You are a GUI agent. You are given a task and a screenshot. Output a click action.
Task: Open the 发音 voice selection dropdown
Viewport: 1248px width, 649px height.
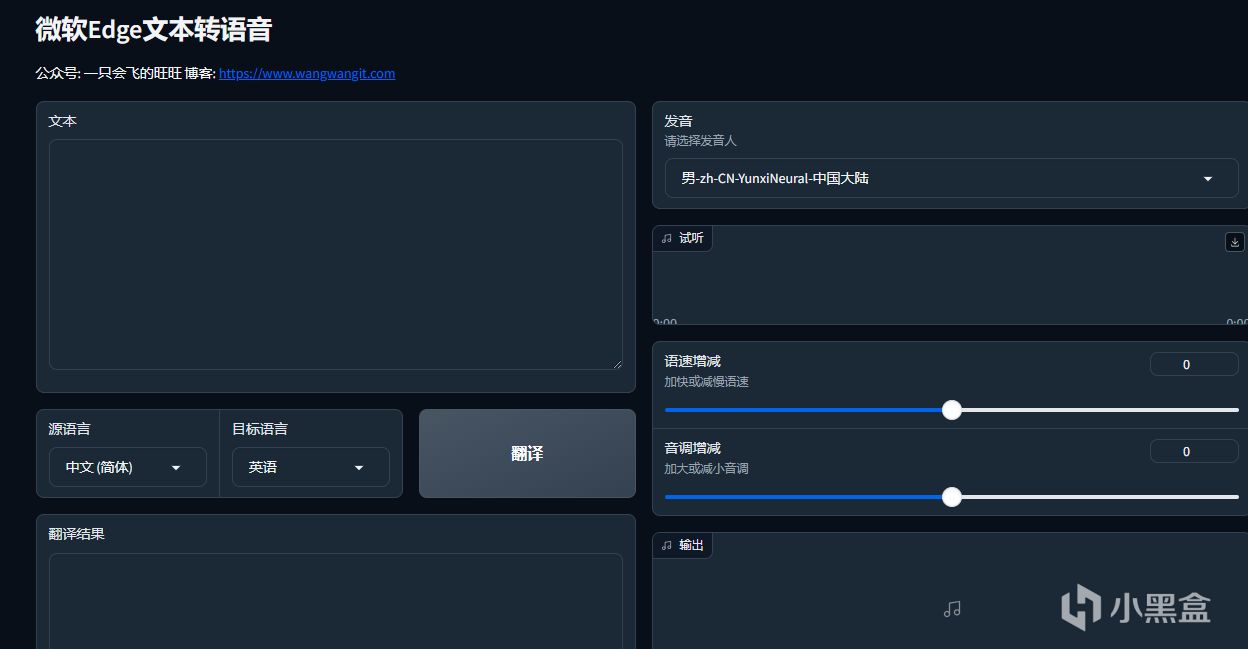coord(951,178)
